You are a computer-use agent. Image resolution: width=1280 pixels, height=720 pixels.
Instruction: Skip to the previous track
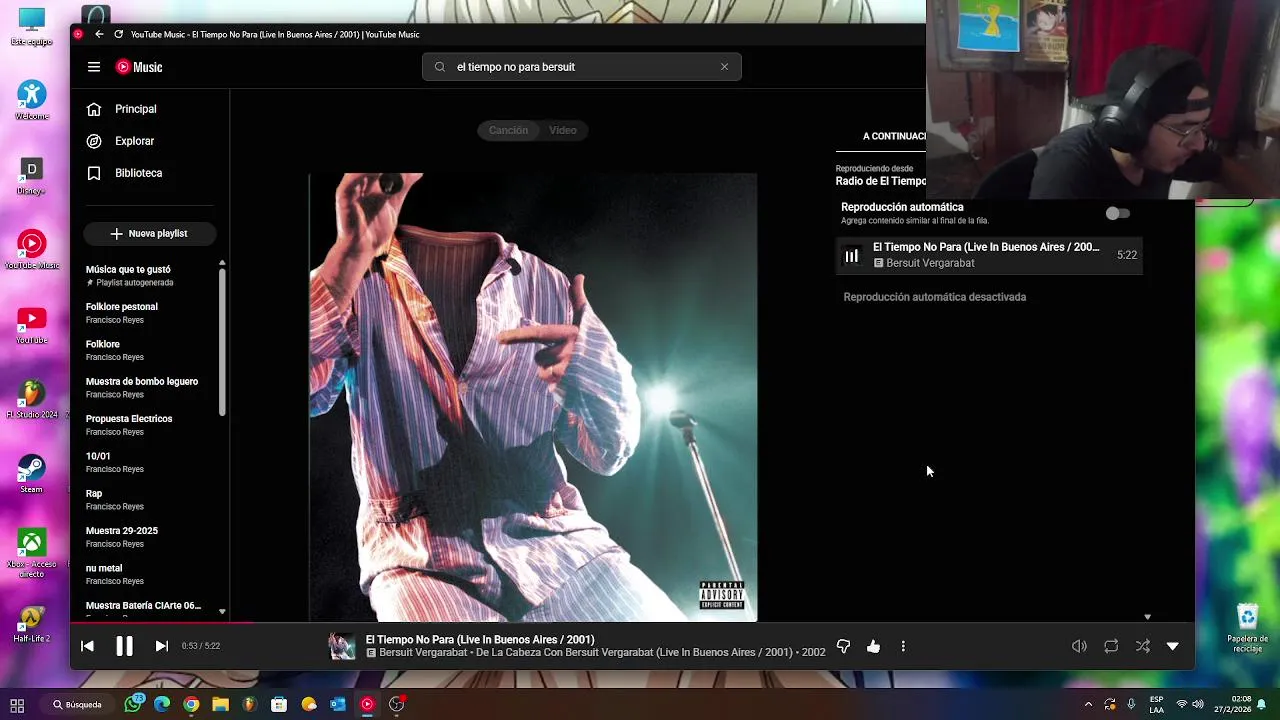point(87,646)
